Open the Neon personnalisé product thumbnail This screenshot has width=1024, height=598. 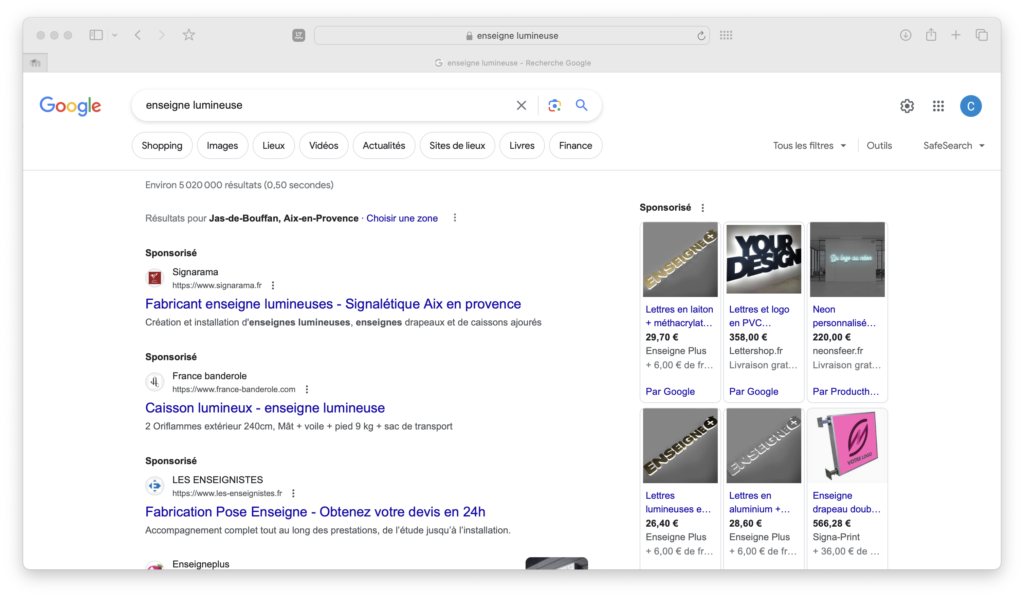coord(847,260)
